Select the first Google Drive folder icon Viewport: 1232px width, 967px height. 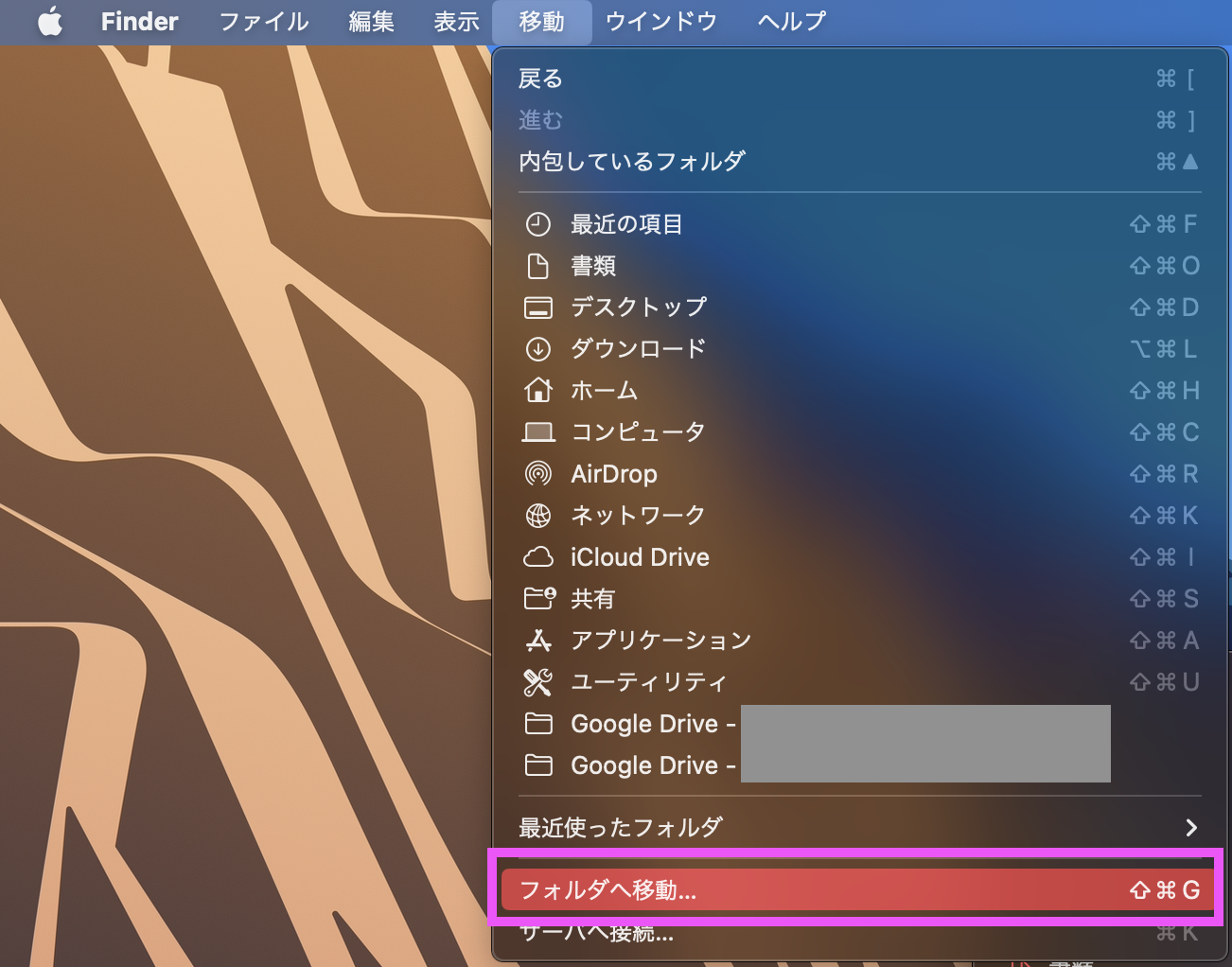(x=539, y=723)
